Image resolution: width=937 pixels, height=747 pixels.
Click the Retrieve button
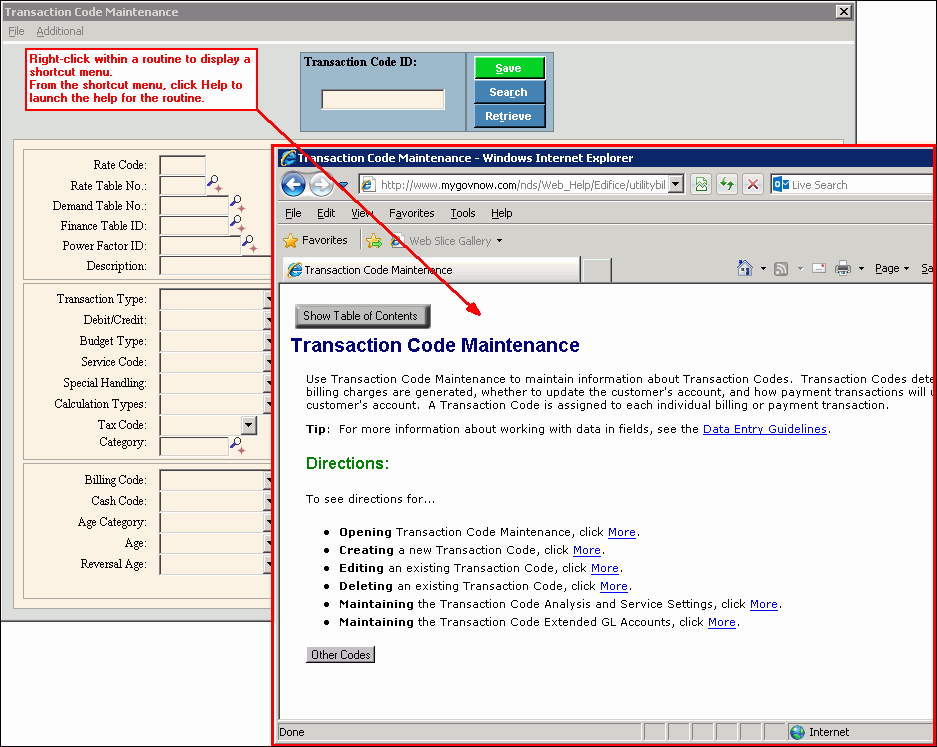point(509,116)
